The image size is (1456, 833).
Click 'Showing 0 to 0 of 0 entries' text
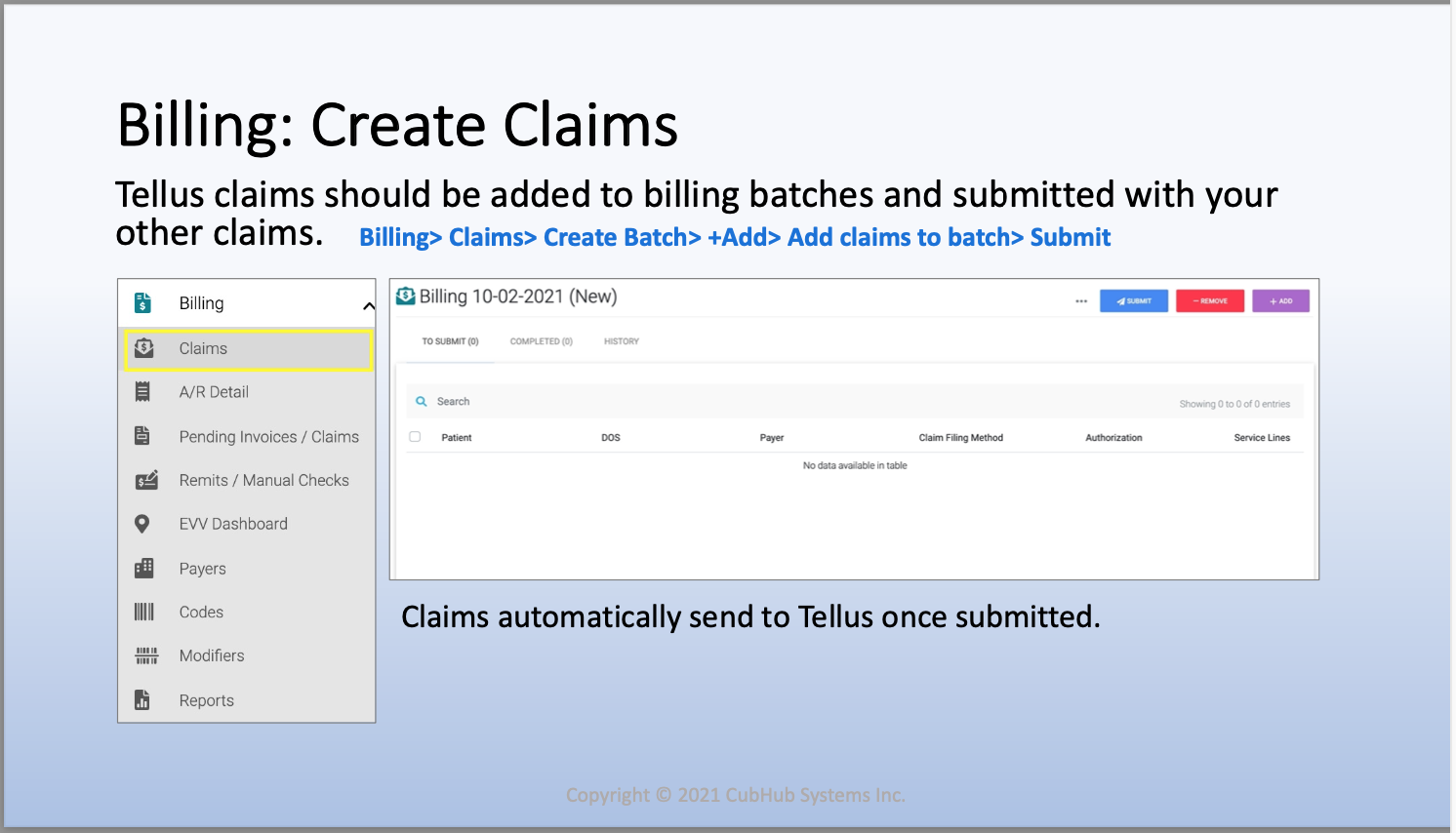(1234, 404)
